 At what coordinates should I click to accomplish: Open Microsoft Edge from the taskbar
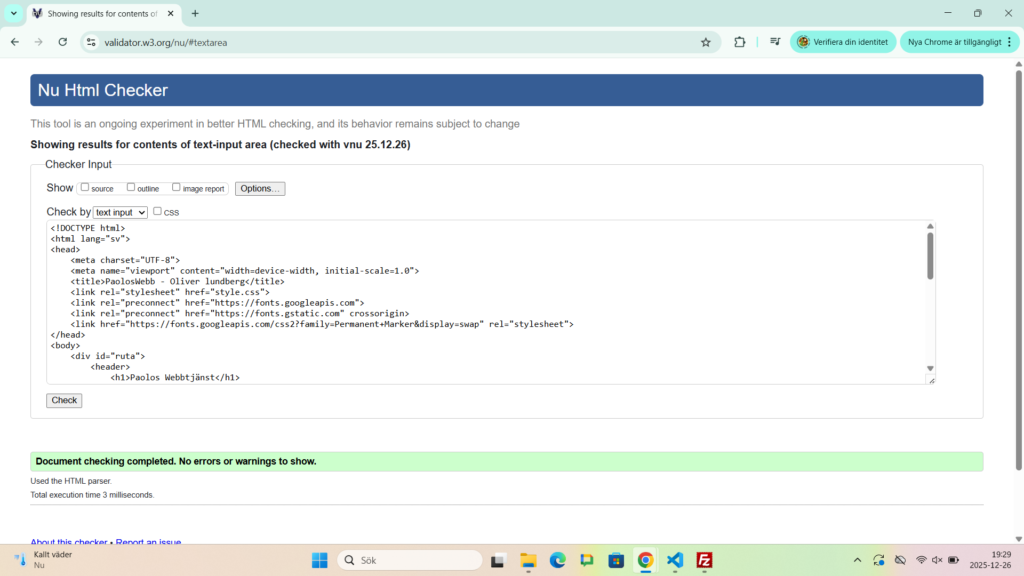(557, 560)
